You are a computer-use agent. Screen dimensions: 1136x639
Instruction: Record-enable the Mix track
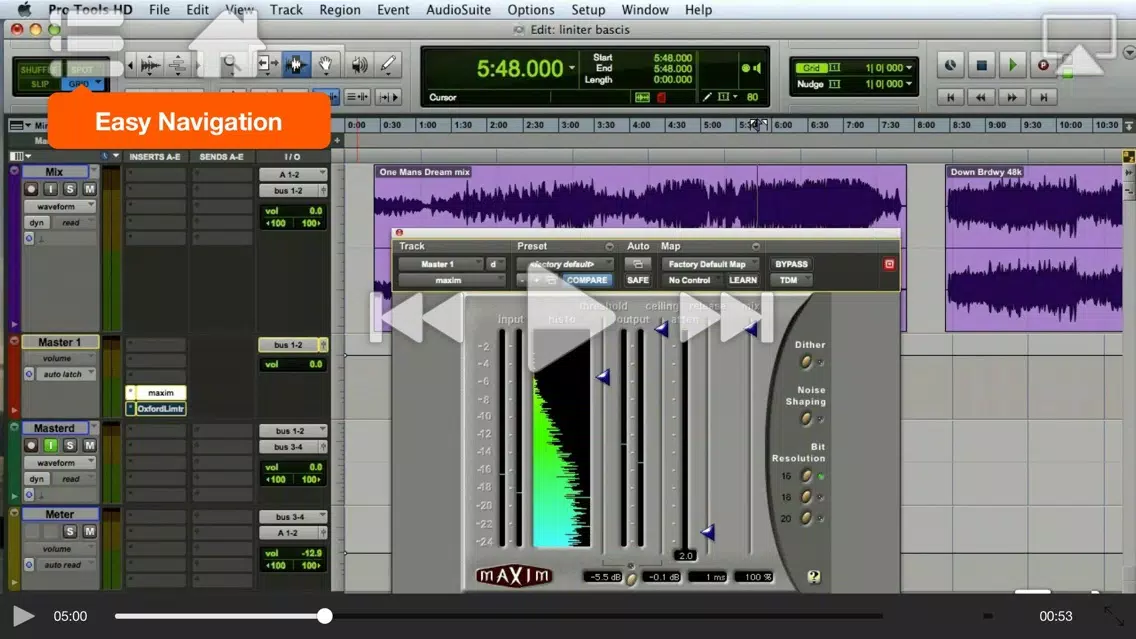tap(31, 189)
